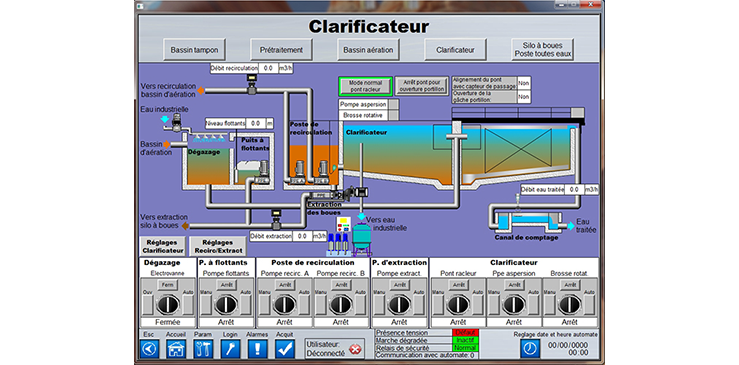Click the Esc back arrow icon

tap(149, 348)
